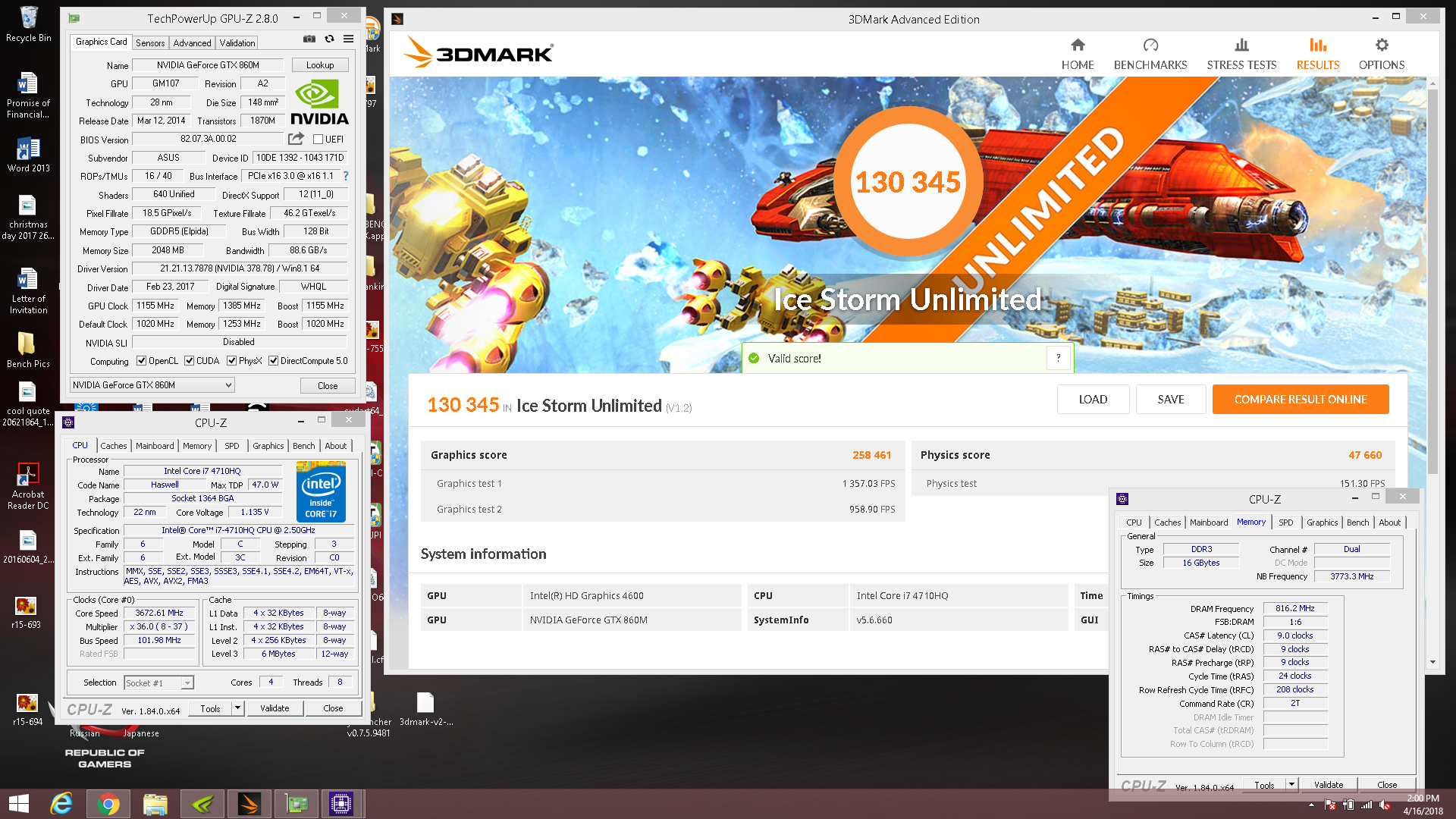
Task: Open the Socket #1 selection dropdown
Action: point(158,683)
